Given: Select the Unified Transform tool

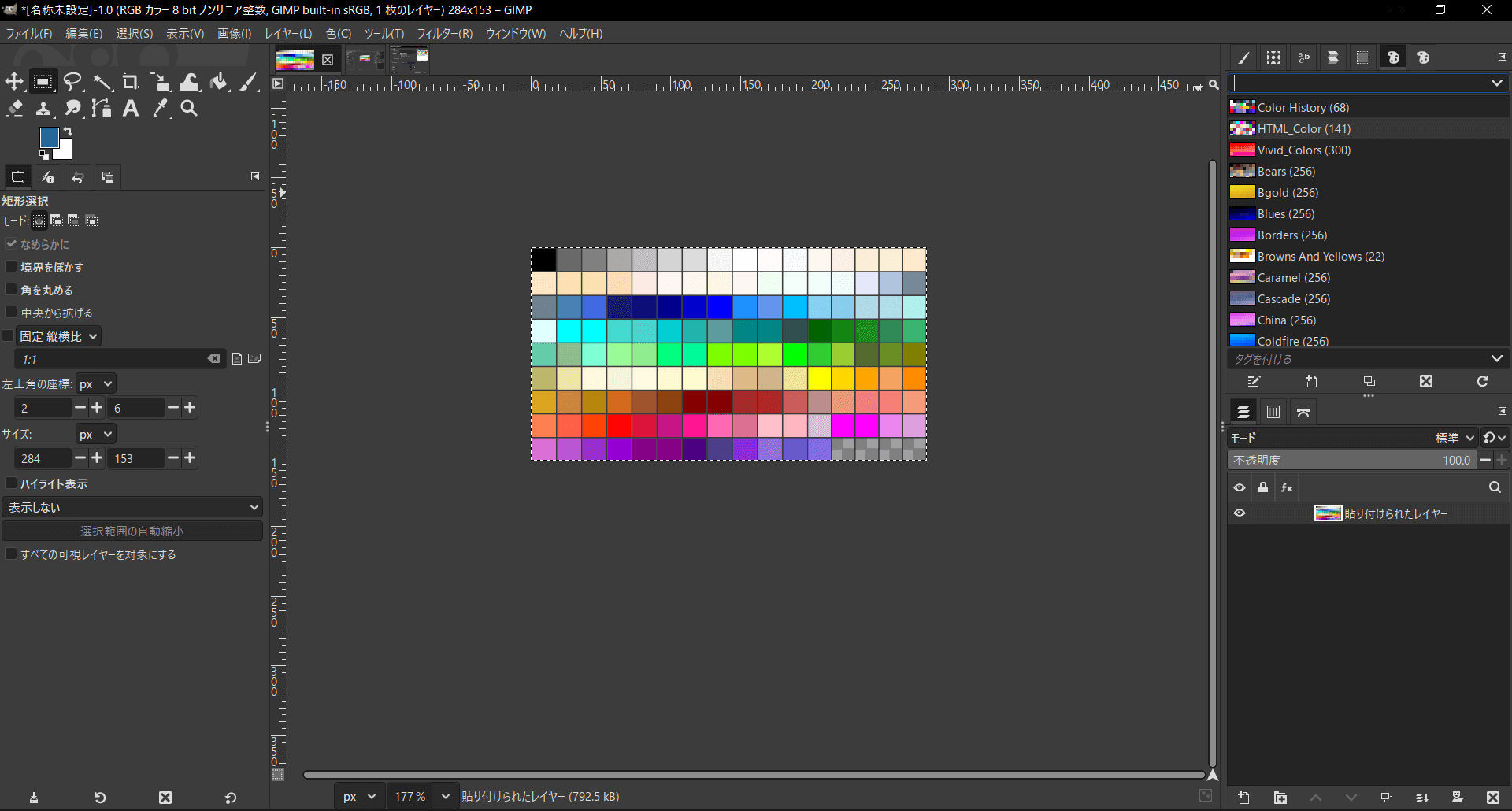Looking at the screenshot, I should click(x=160, y=82).
